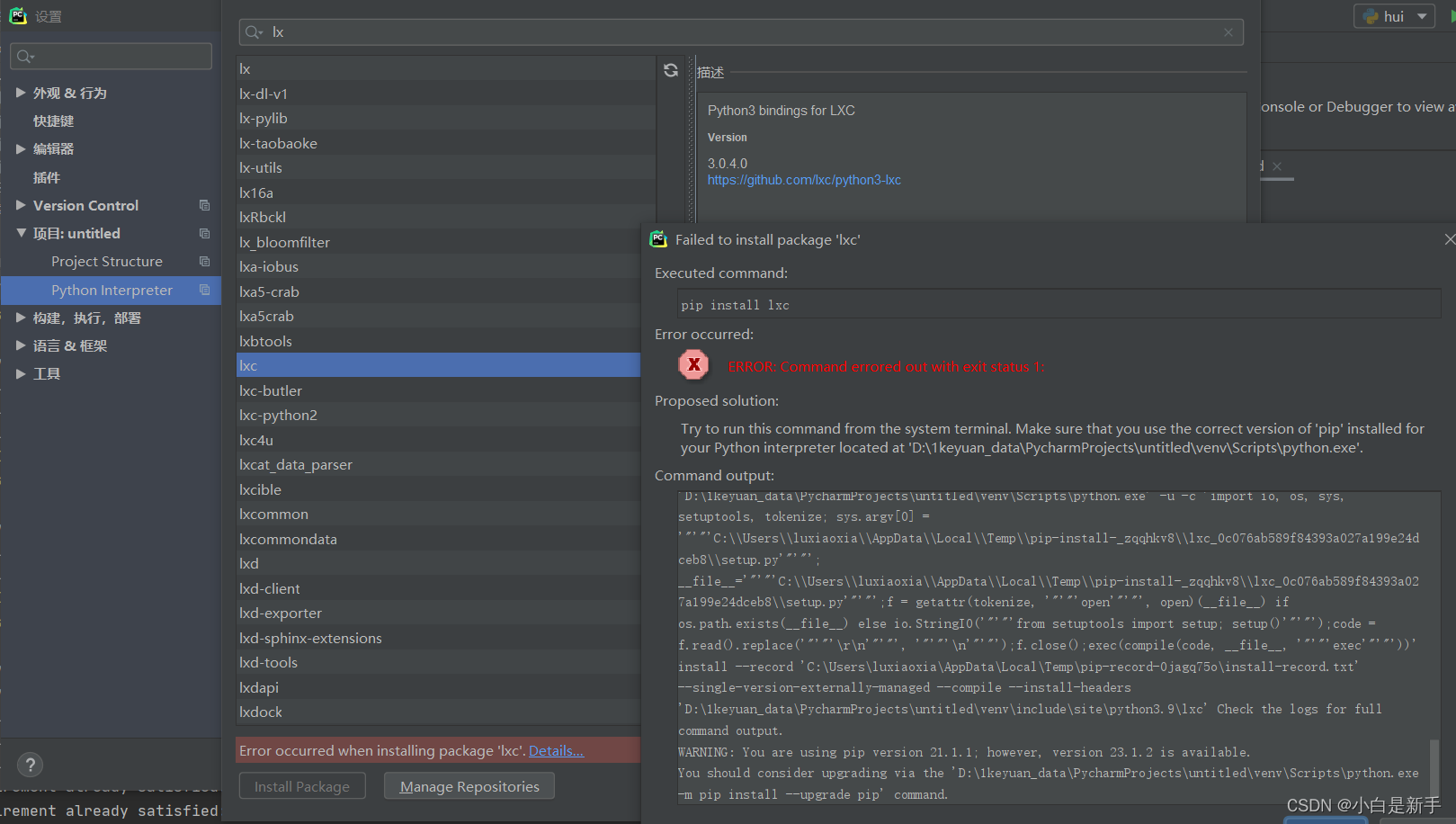Click the PyCharm logo in the 设置 title bar
The image size is (1456, 824).
coord(18,14)
